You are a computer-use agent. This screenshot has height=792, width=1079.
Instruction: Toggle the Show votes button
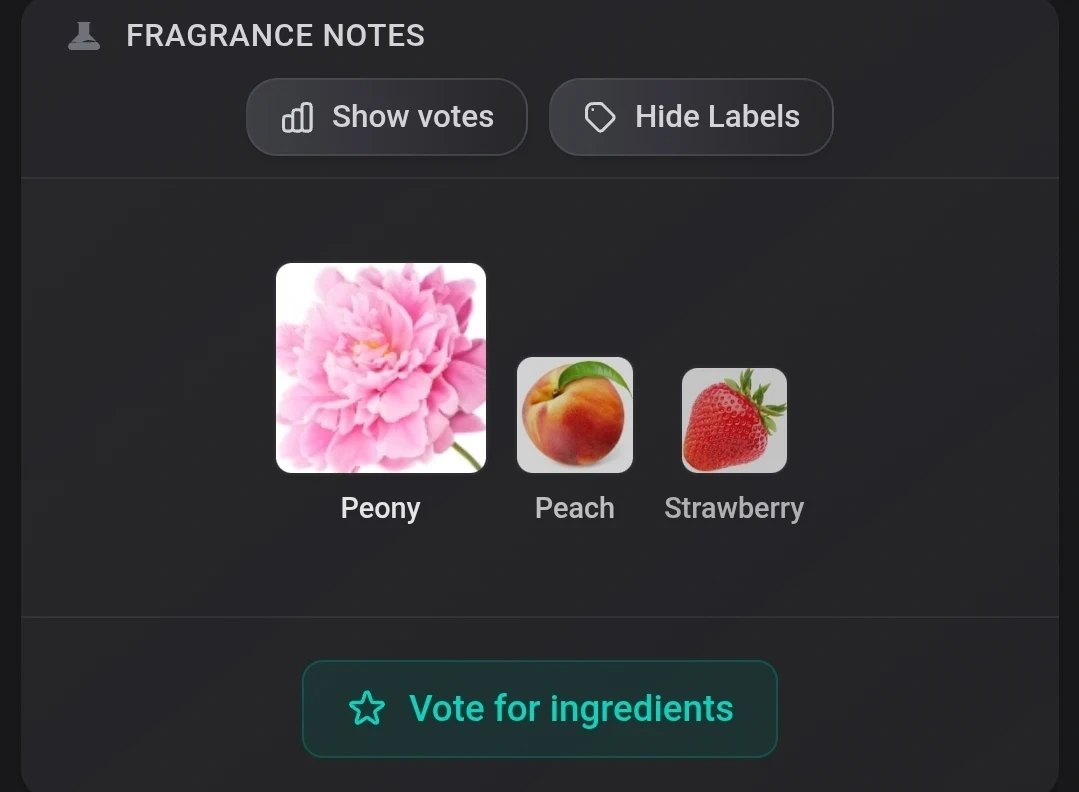click(387, 117)
